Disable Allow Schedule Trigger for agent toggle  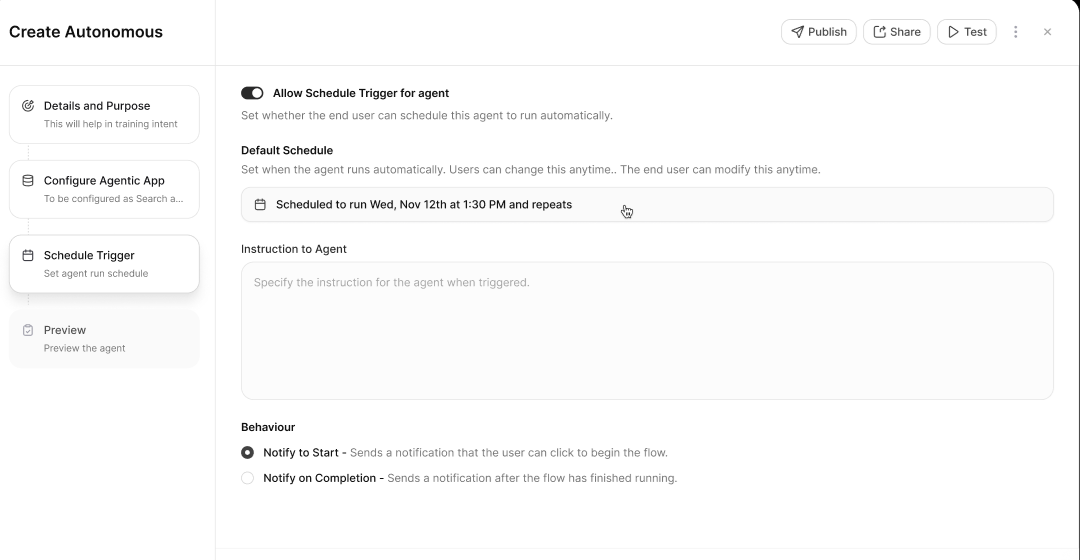(x=252, y=93)
